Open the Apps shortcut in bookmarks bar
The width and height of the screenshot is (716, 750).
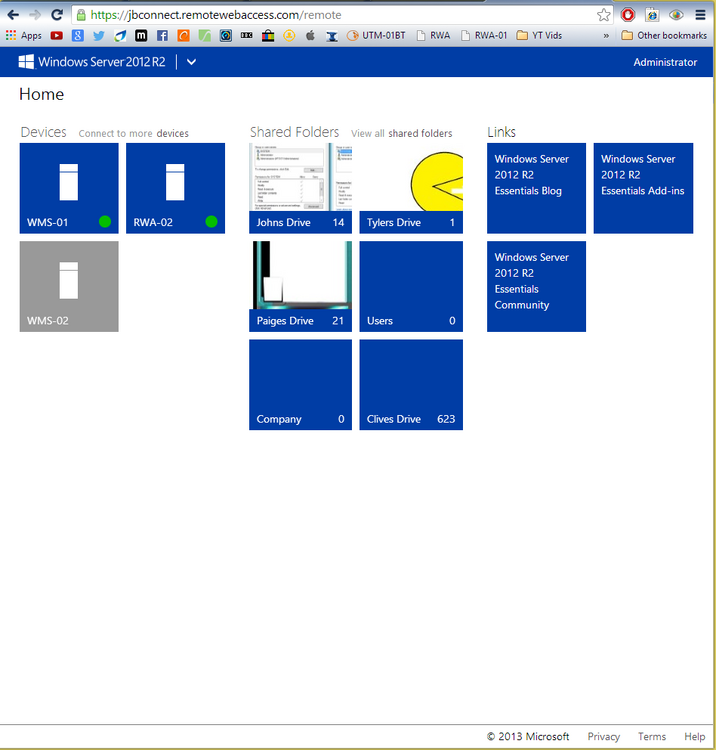(x=24, y=35)
